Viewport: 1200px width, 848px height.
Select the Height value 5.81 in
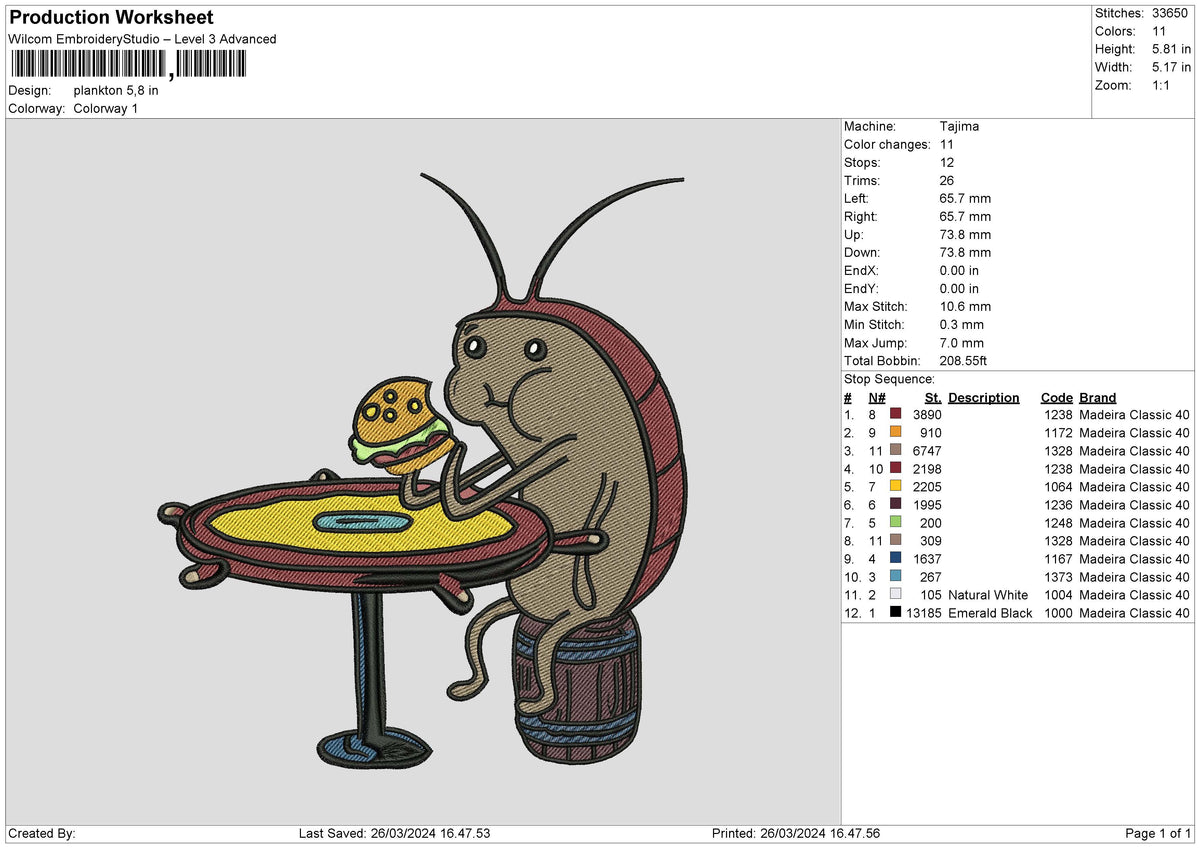1171,49
